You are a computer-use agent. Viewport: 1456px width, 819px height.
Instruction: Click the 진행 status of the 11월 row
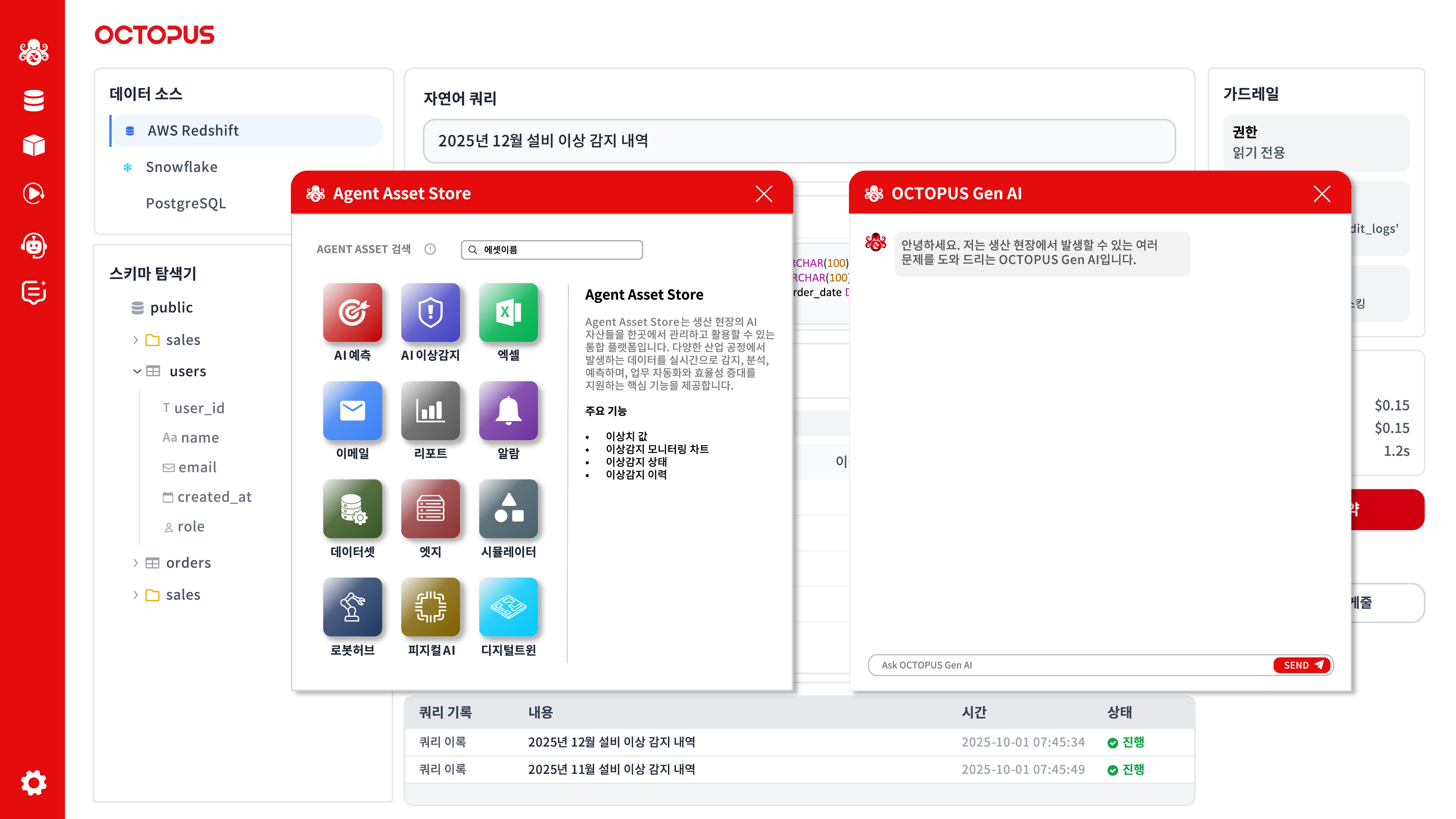tap(1126, 769)
